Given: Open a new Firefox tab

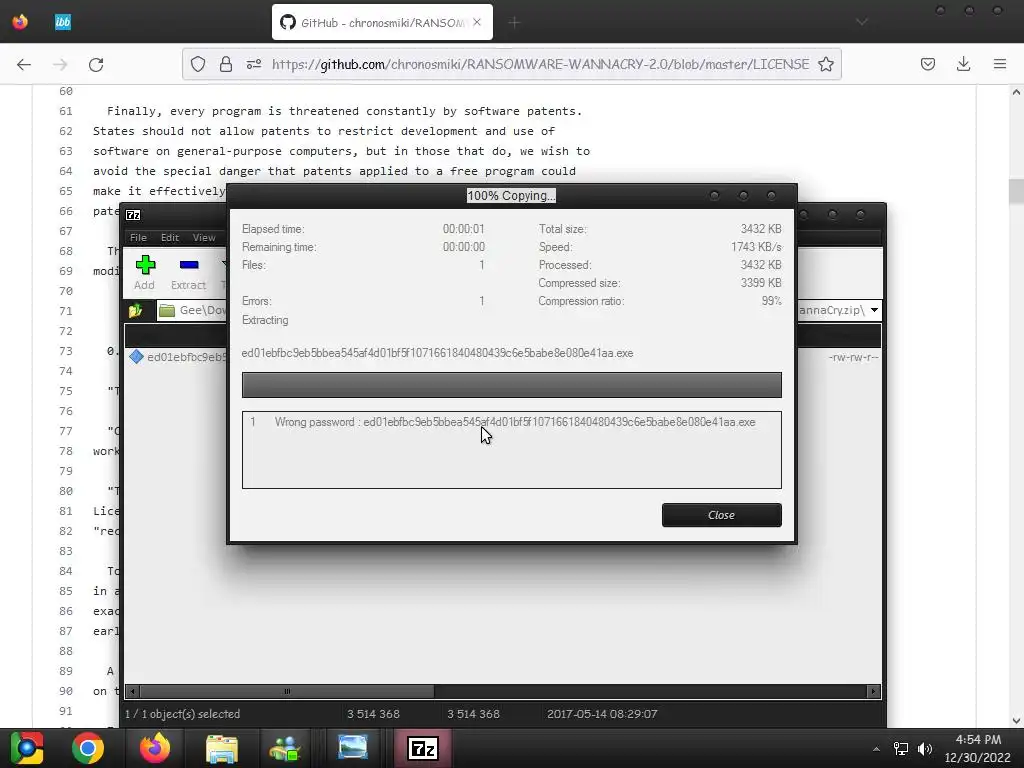Looking at the screenshot, I should click(514, 23).
